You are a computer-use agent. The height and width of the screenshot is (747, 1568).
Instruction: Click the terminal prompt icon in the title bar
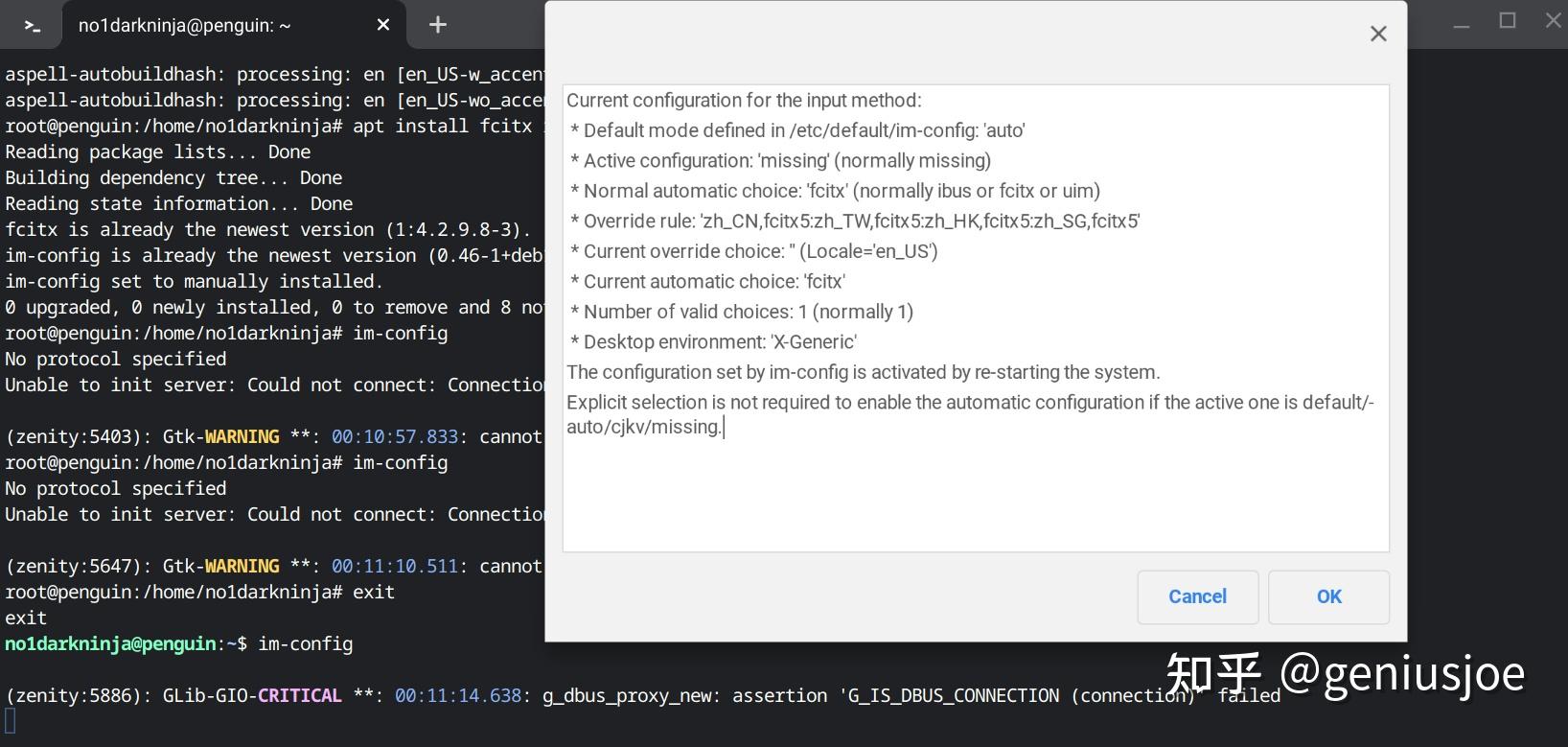pos(32,26)
